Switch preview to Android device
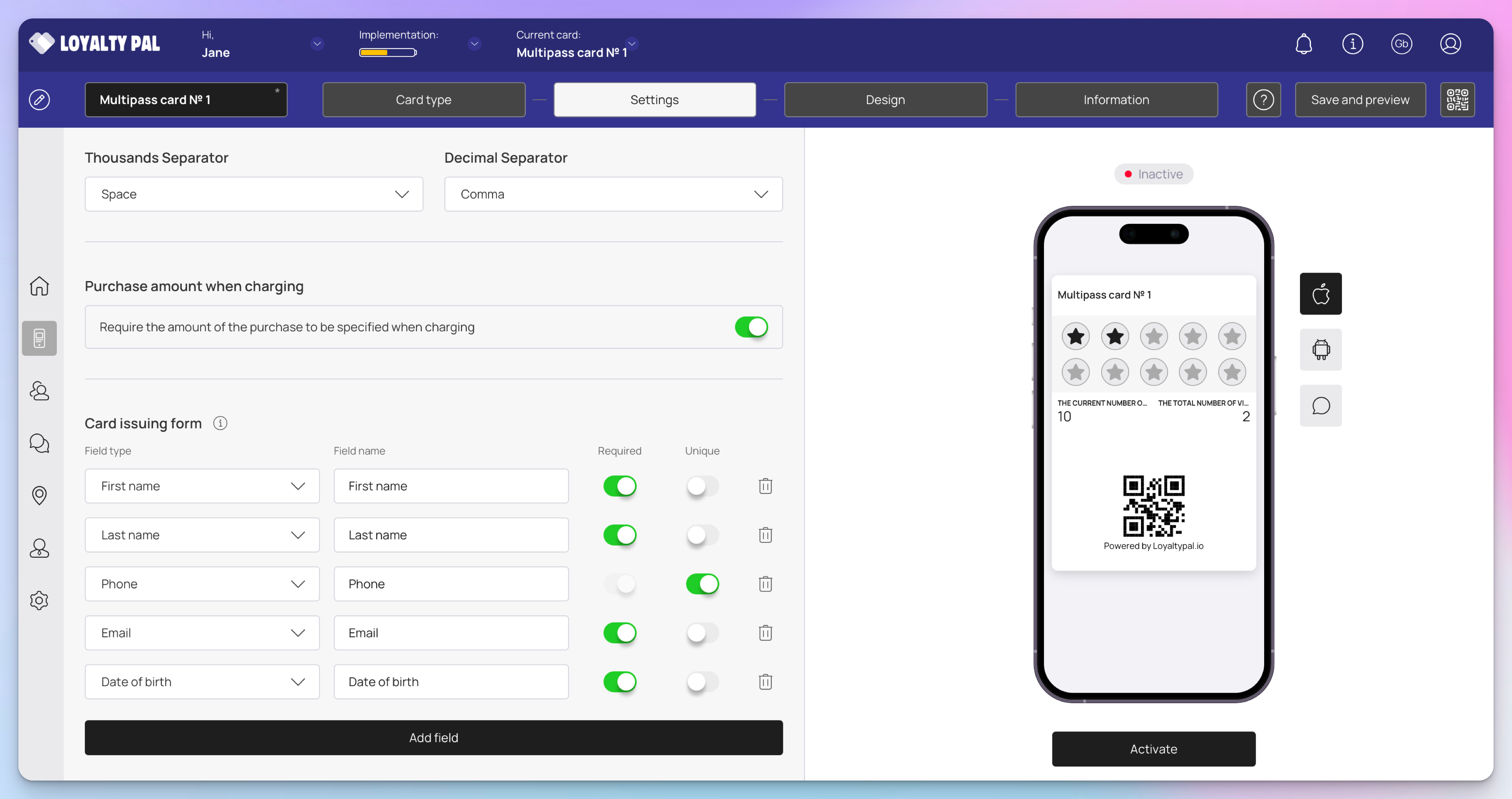The width and height of the screenshot is (1512, 799). pyautogui.click(x=1320, y=350)
